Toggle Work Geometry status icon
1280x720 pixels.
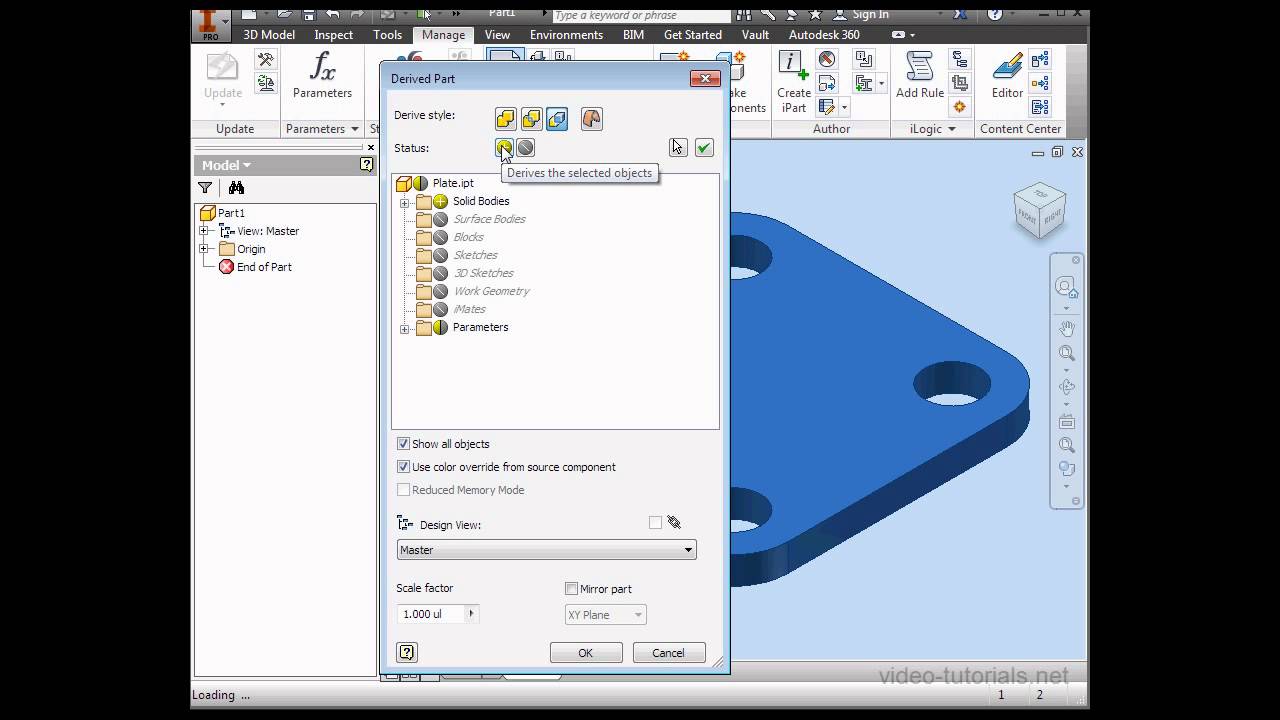(x=440, y=291)
